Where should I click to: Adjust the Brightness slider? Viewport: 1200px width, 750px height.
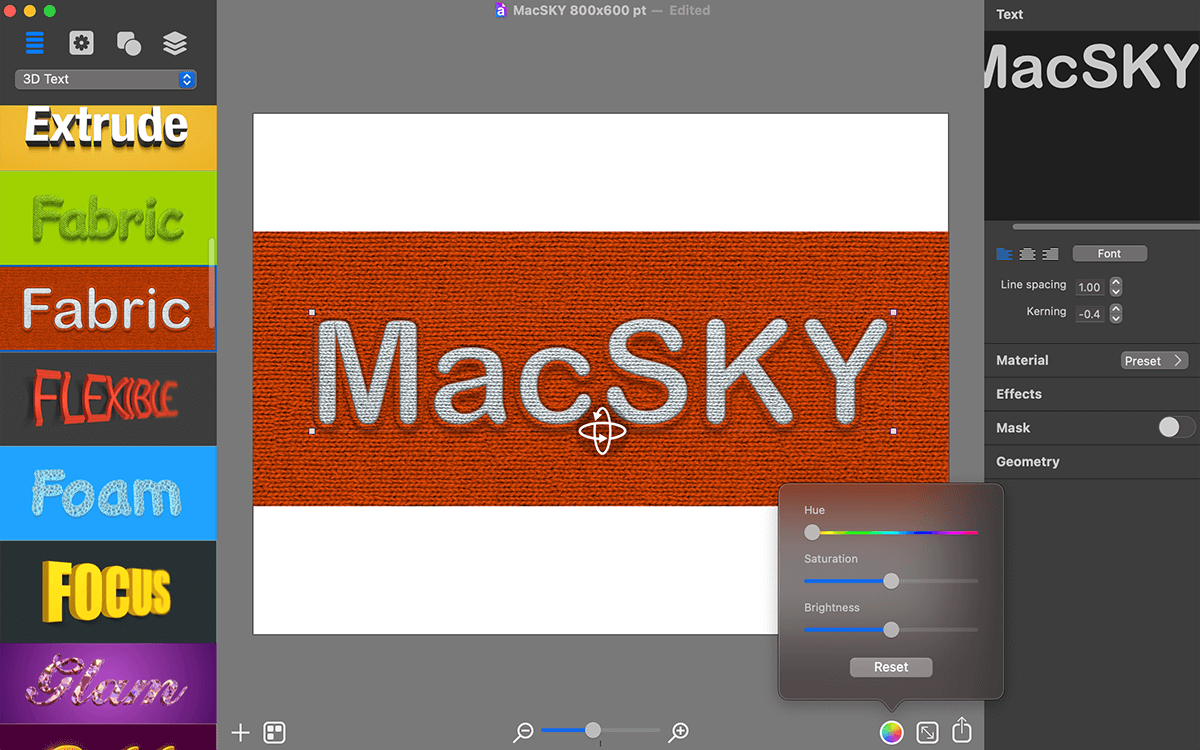pos(891,629)
